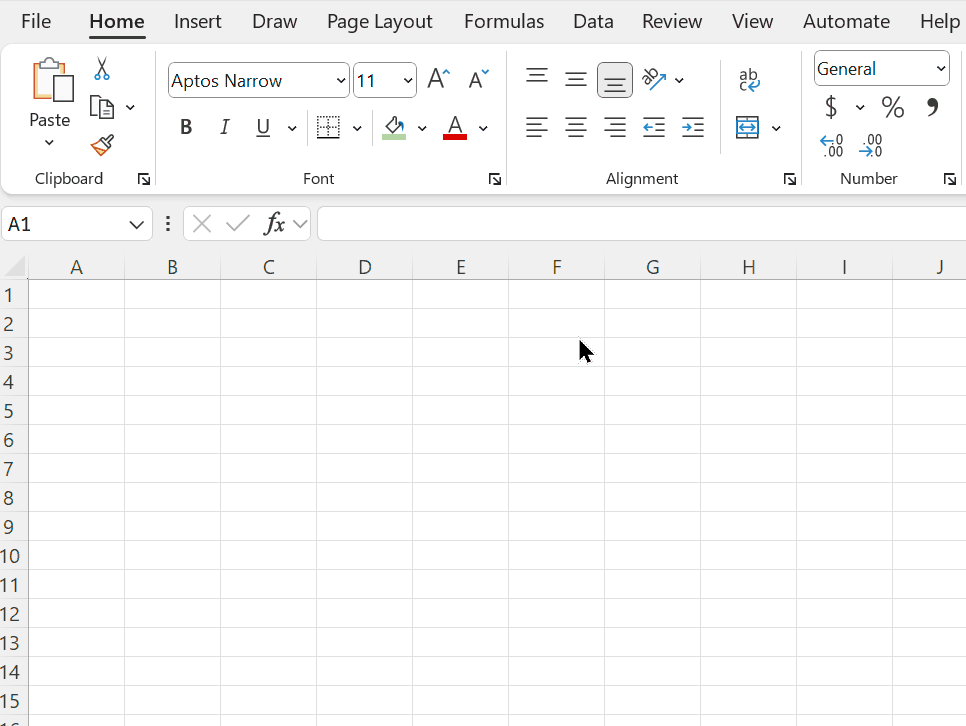Apply cell borders icon

coord(328,128)
